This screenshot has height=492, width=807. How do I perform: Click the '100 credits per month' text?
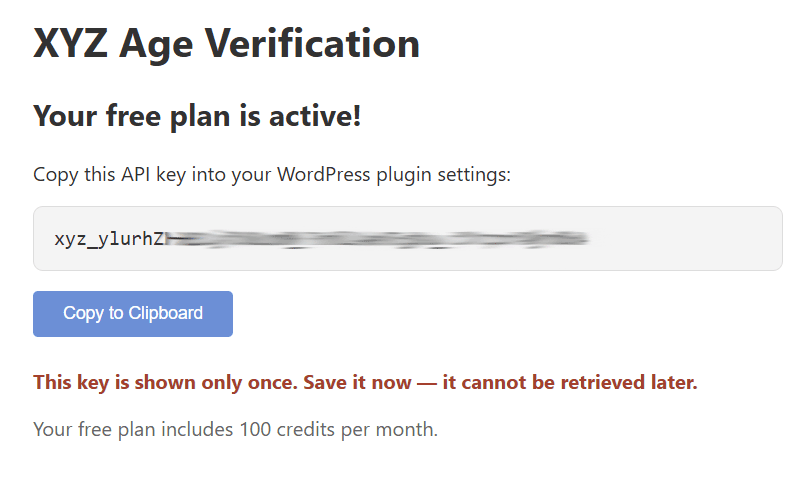(339, 430)
